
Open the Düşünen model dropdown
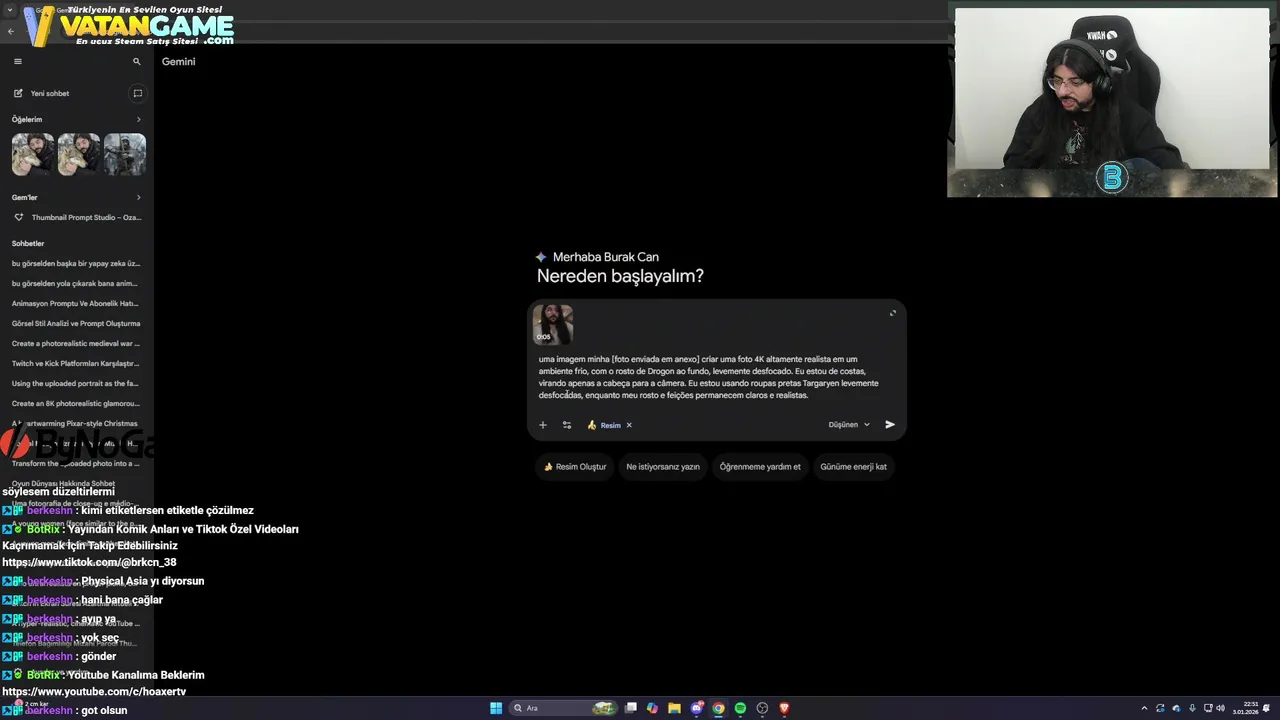(849, 425)
